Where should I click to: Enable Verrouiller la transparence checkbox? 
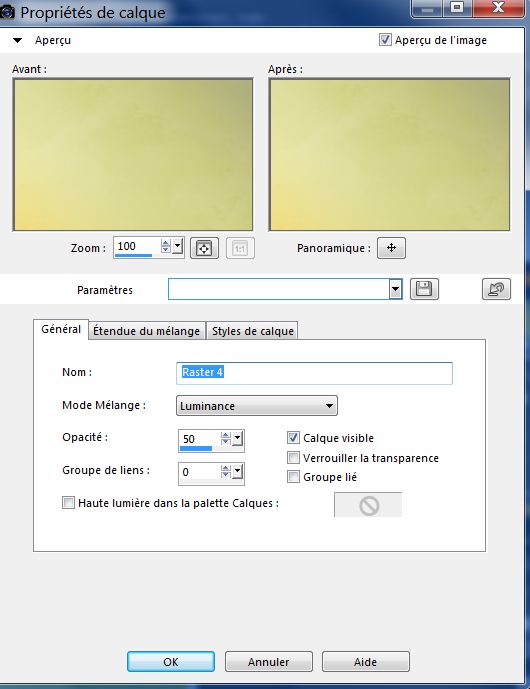point(293,458)
